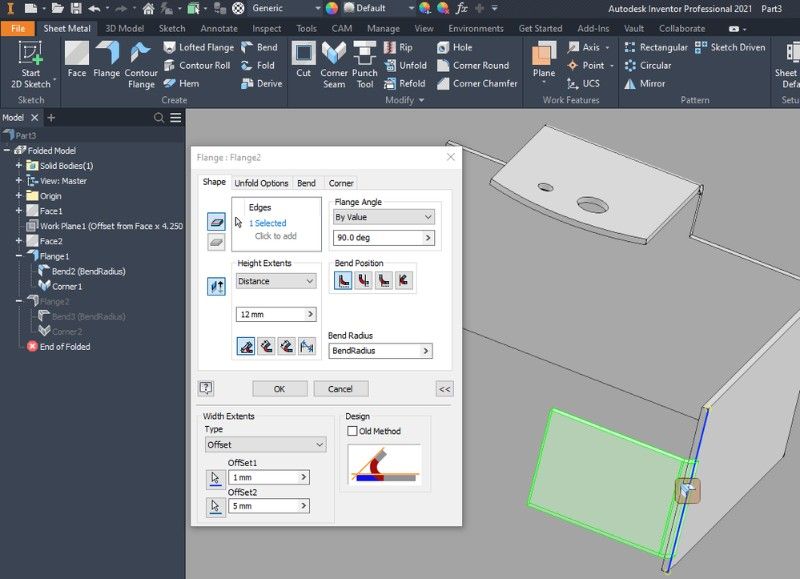Switch to 3D Model ribbon tab

point(124,29)
